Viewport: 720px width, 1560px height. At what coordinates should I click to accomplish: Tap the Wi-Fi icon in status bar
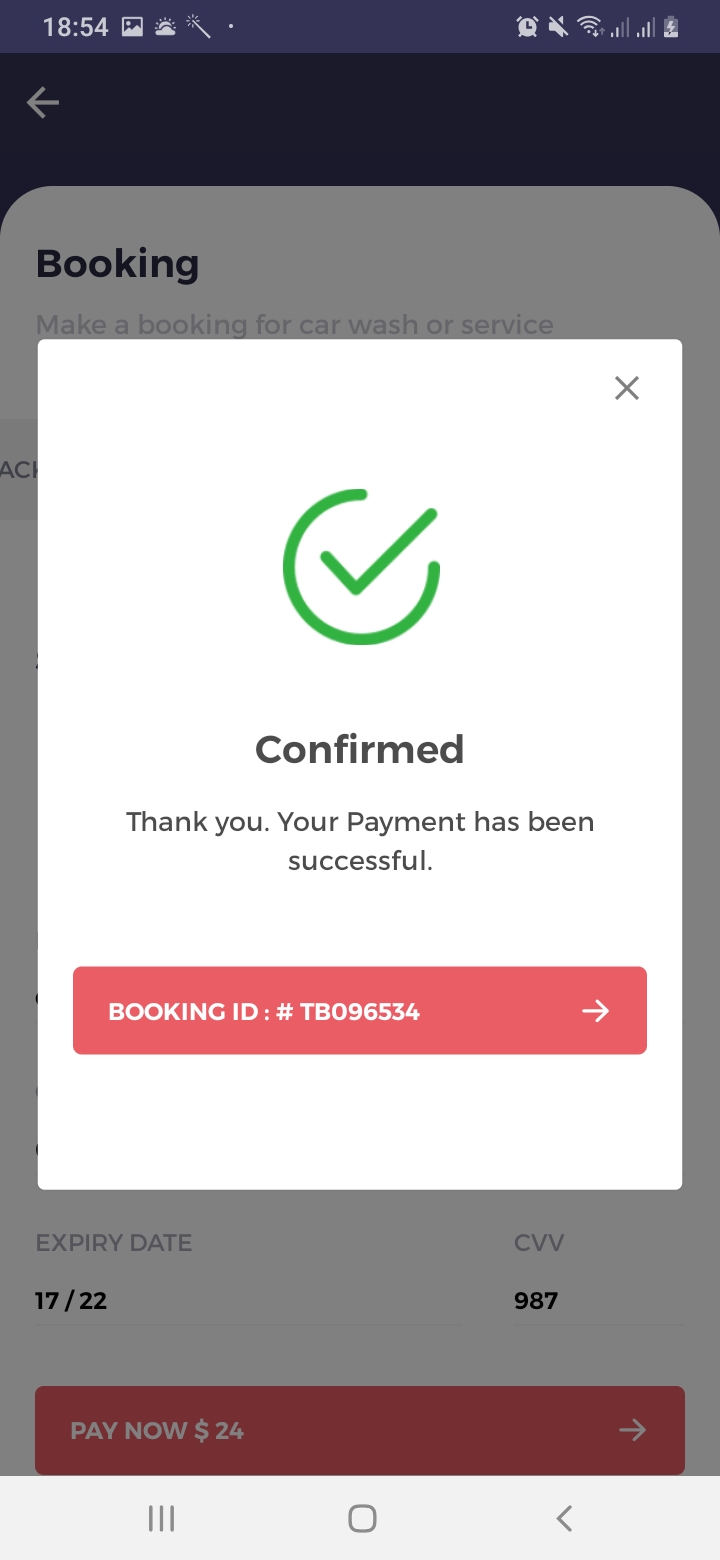coord(590,27)
